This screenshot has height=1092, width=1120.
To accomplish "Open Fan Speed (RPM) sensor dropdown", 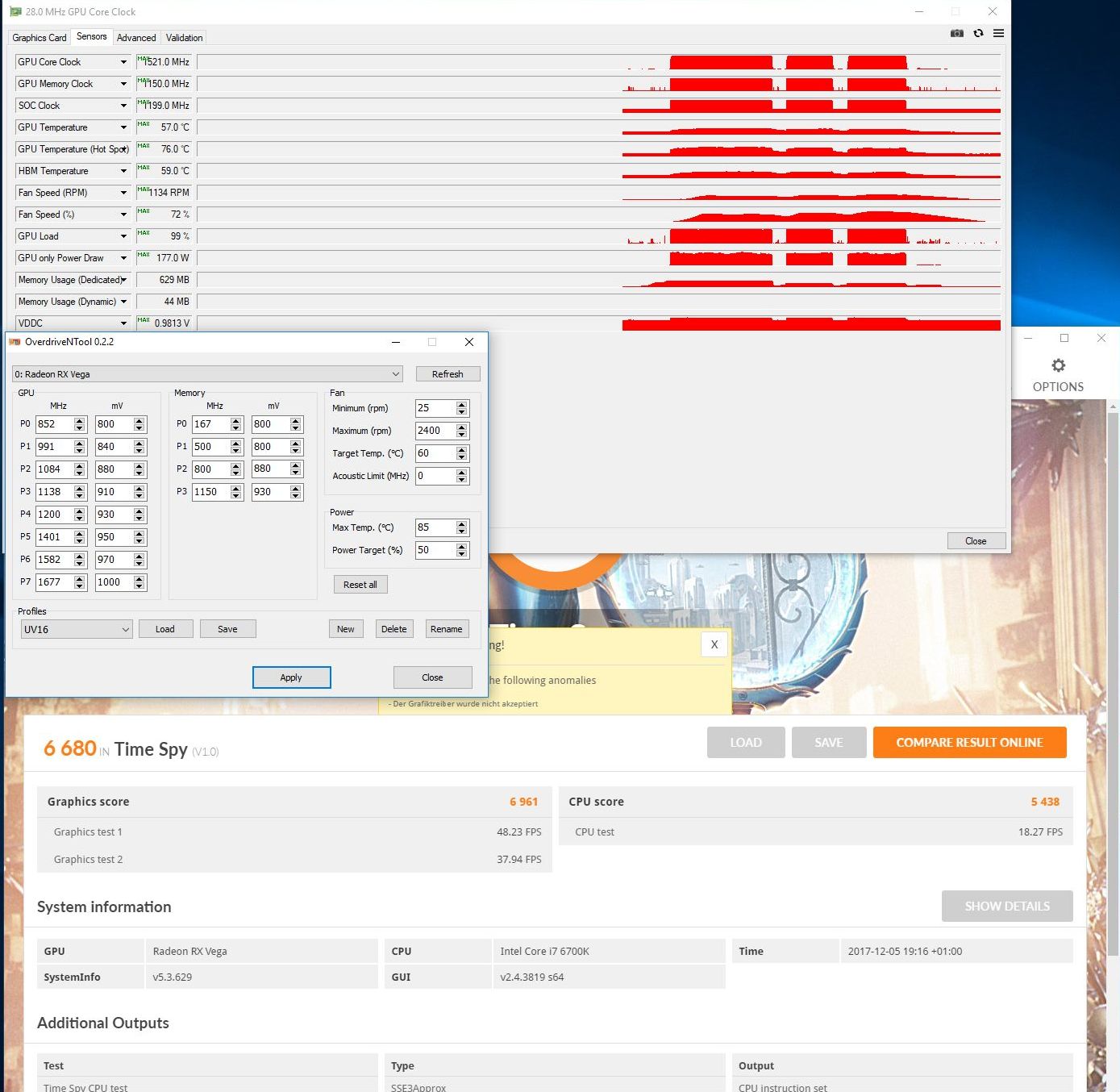I will 123,193.
